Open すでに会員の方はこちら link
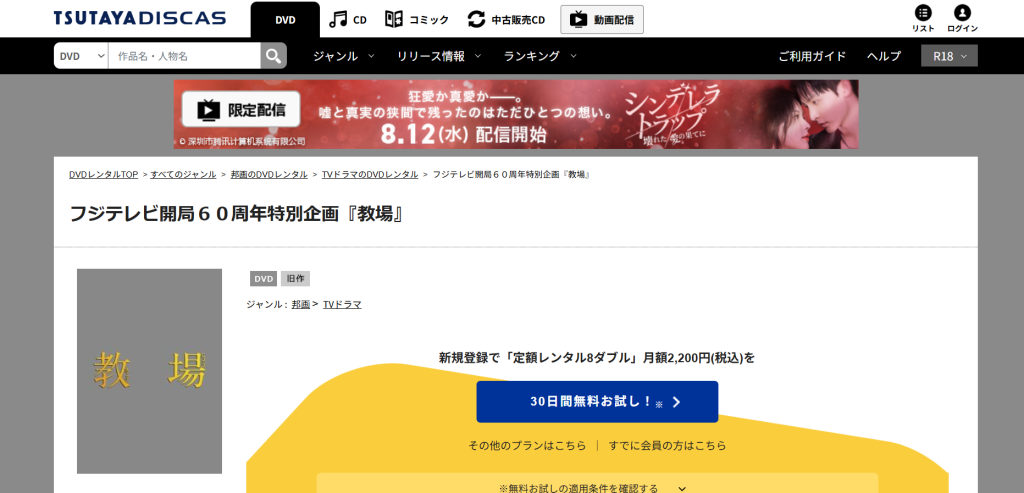This screenshot has height=493, width=1024. tap(667, 446)
